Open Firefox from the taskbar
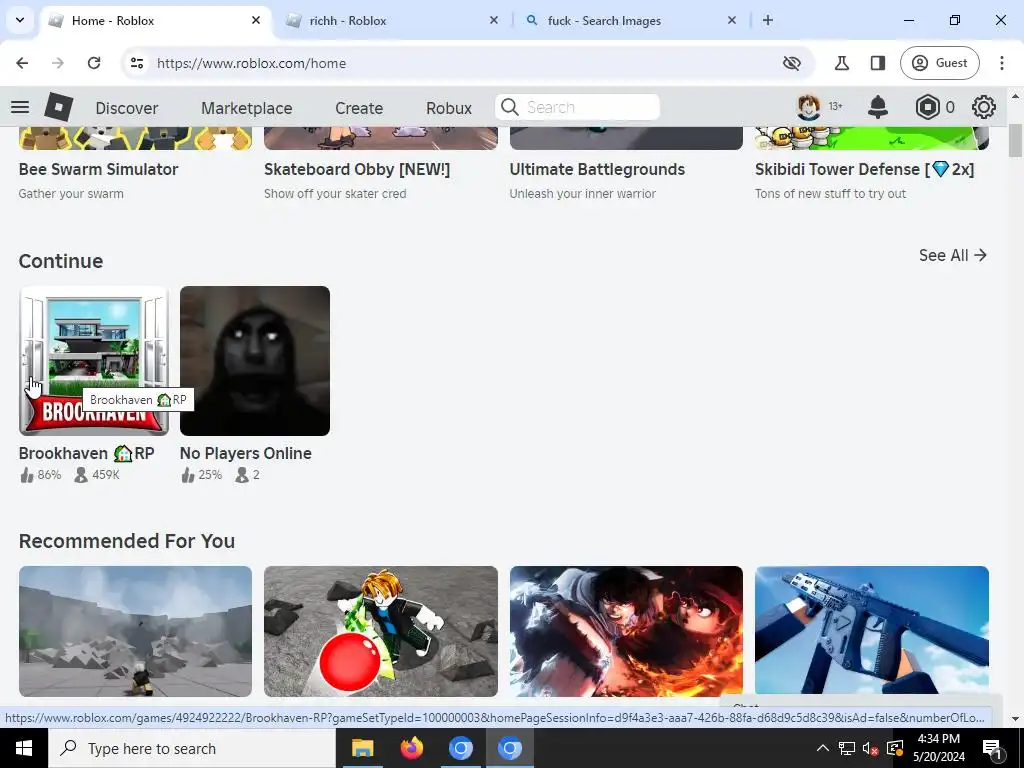The width and height of the screenshot is (1024, 768). pyautogui.click(x=411, y=748)
